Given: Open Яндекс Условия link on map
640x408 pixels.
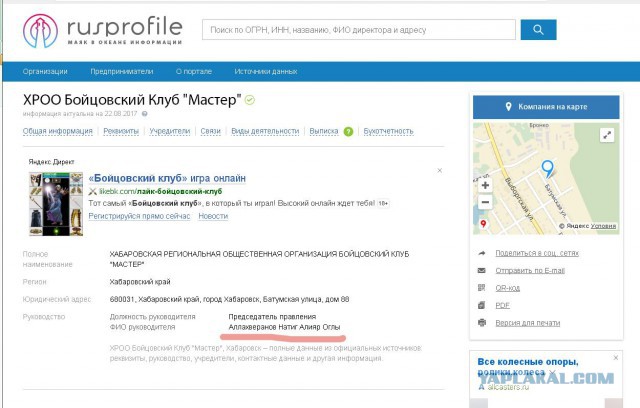Looking at the screenshot, I should click(x=603, y=226).
